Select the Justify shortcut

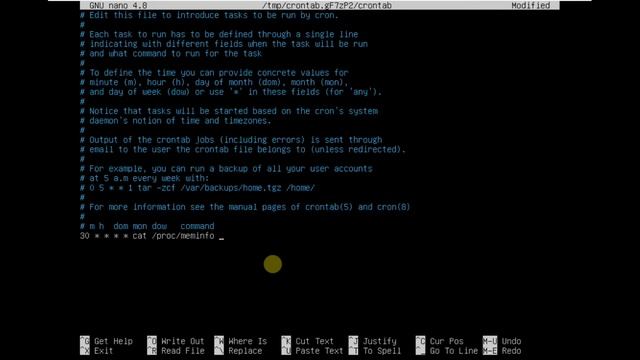(379, 341)
